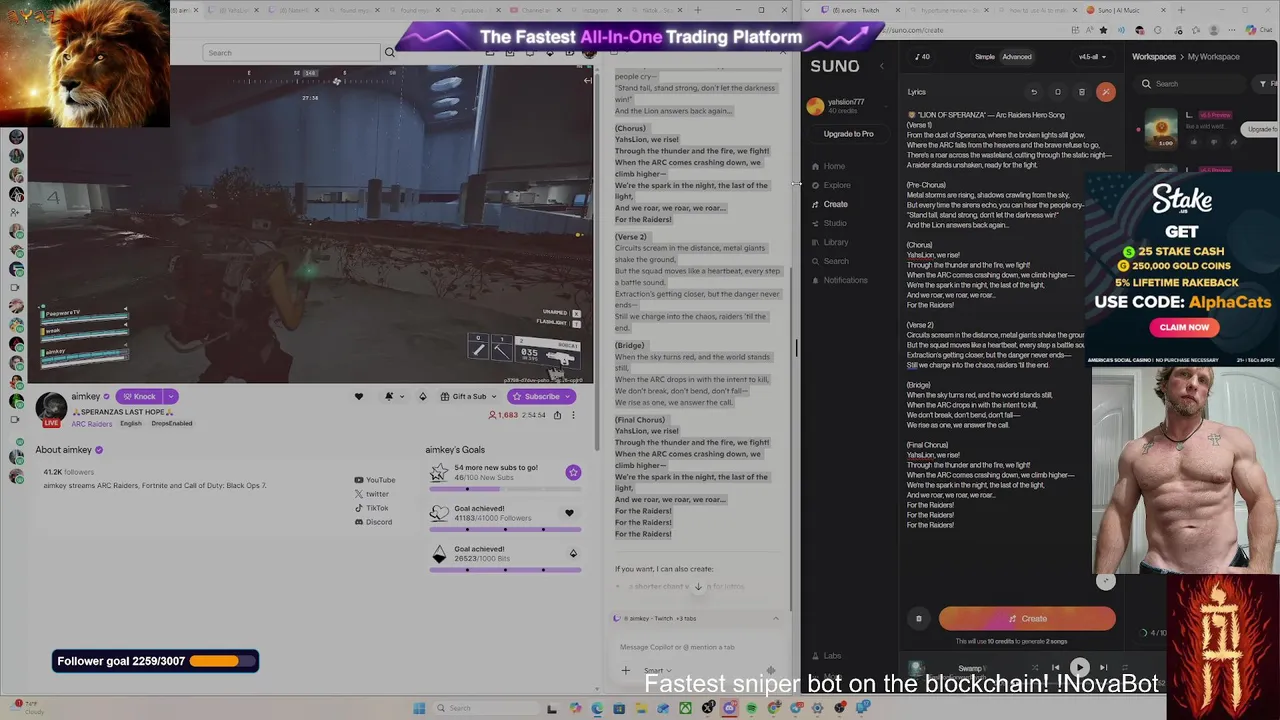Viewport: 1280px width, 720px height.
Task: Follow heart icon on aimkey channel
Action: (359, 397)
